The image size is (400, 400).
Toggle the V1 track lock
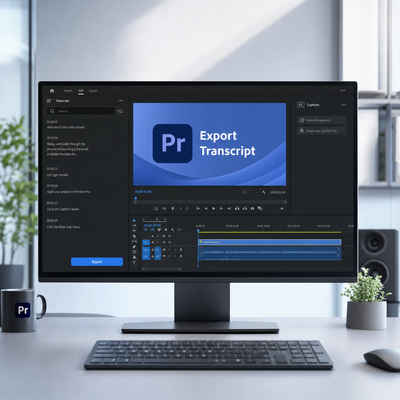[x=153, y=242]
